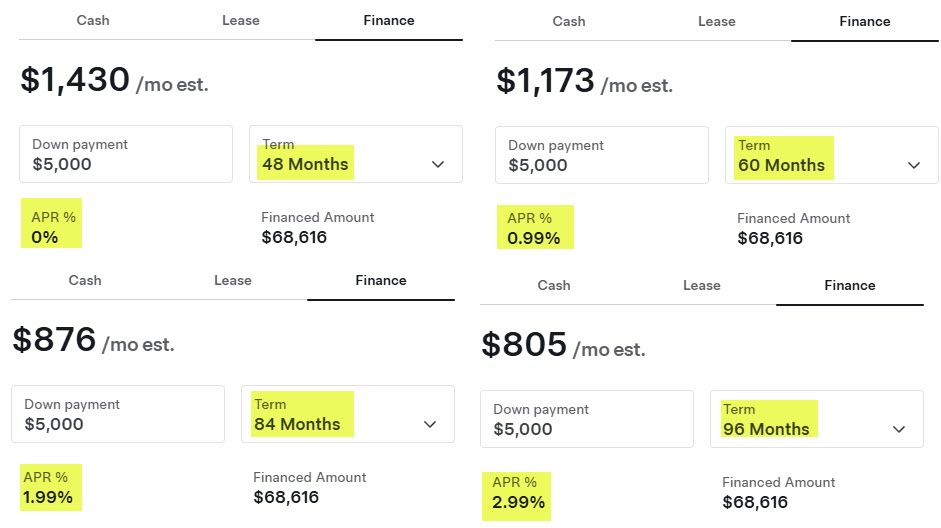Open the 84 Months term selector

(347, 414)
